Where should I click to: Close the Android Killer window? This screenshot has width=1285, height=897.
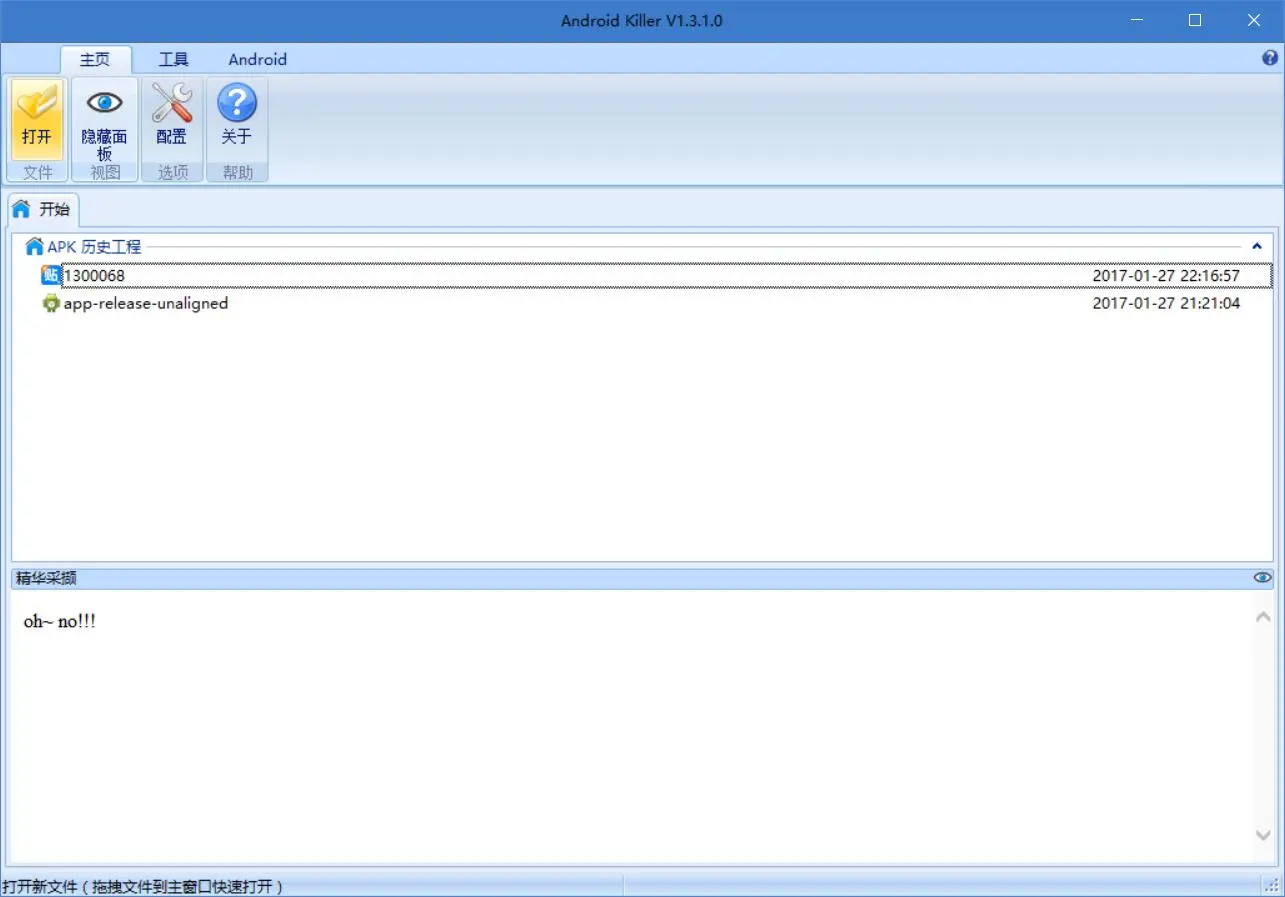pos(1254,20)
